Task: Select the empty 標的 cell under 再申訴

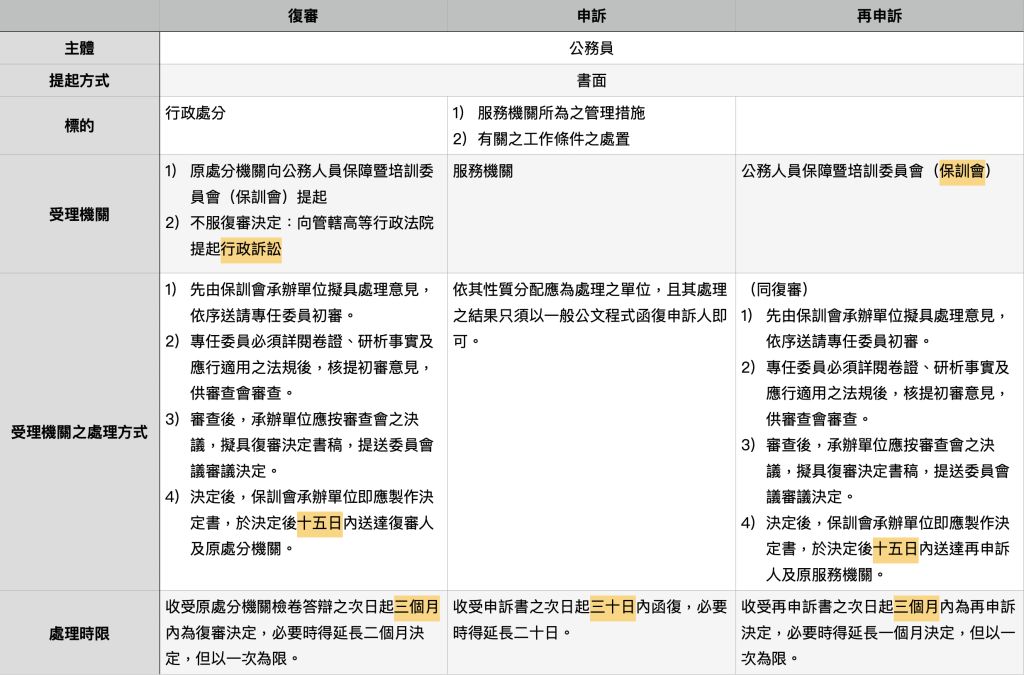Action: (879, 126)
